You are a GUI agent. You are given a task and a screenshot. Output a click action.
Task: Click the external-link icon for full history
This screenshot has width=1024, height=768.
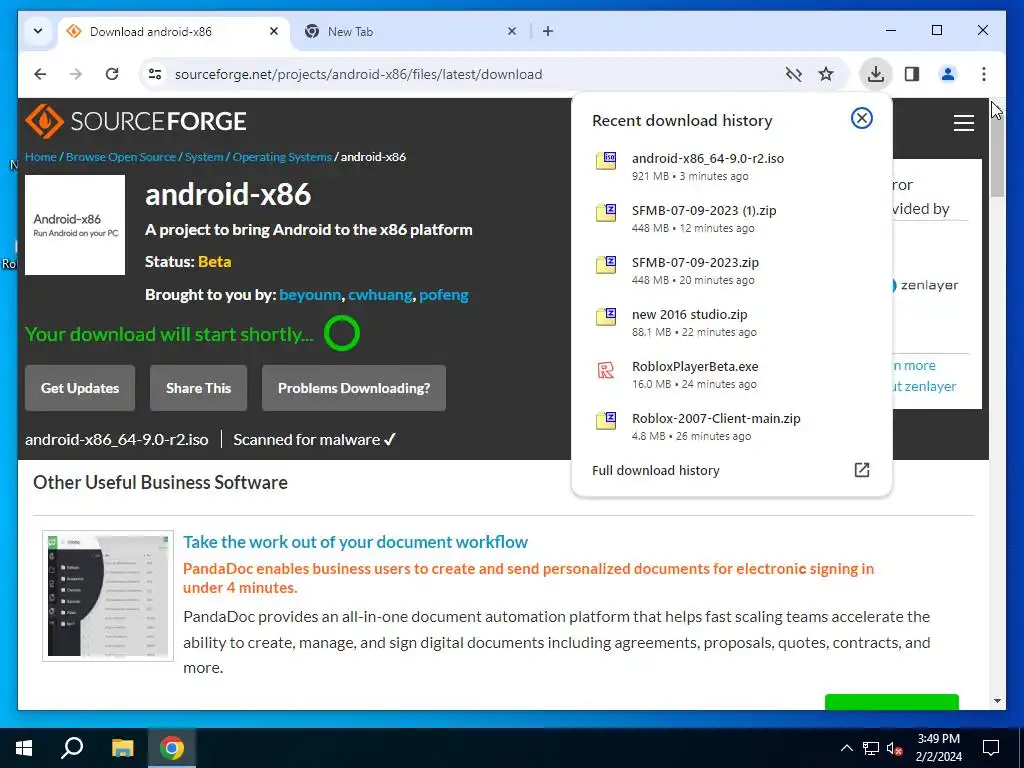coord(861,470)
